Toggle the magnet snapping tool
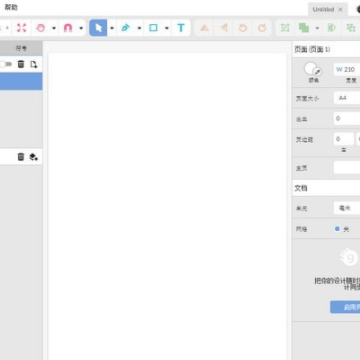The width and height of the screenshot is (360, 360). click(x=68, y=28)
